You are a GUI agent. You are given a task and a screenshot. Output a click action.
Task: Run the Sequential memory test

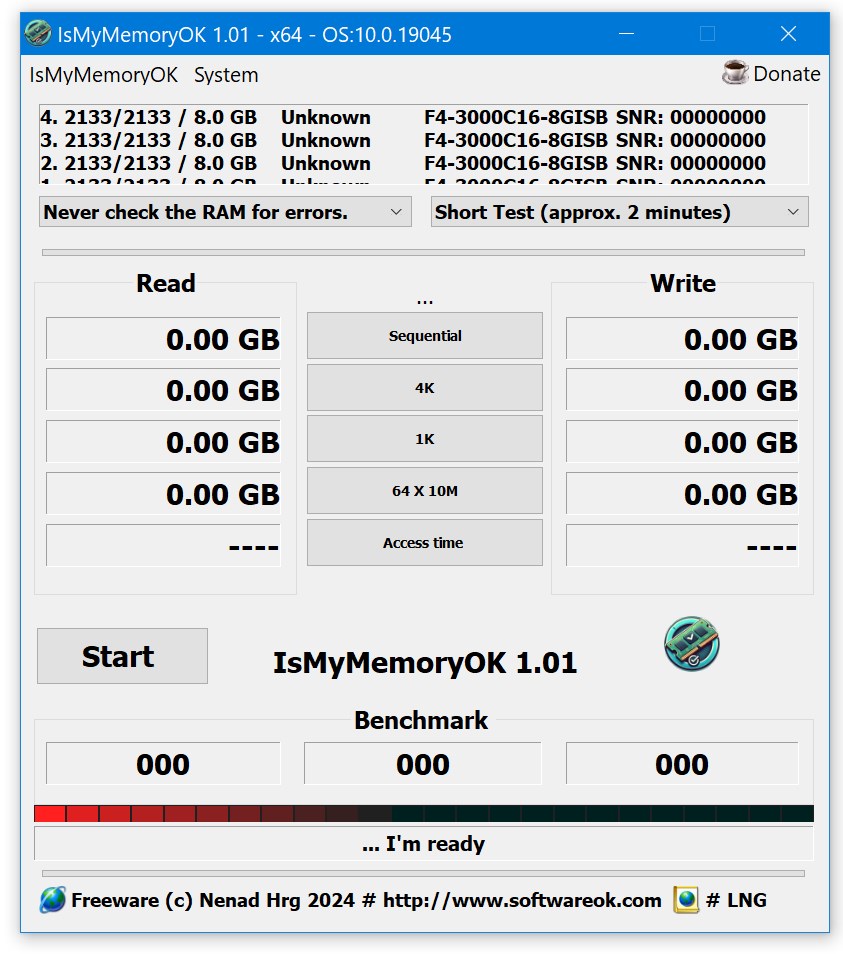tap(424, 335)
